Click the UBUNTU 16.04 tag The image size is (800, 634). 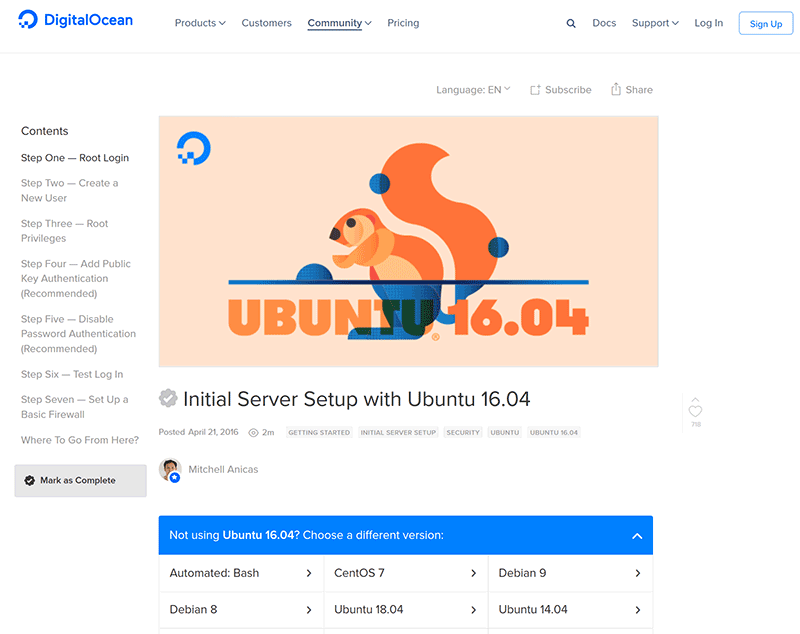pos(554,433)
